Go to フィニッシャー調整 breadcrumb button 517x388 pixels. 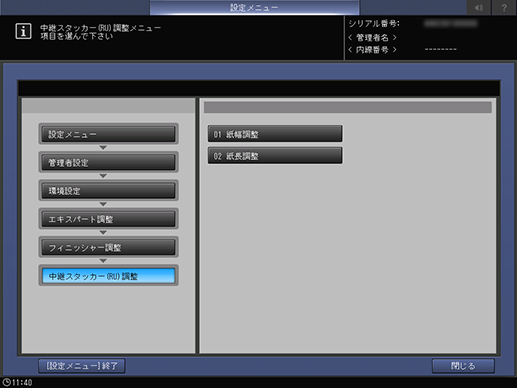click(x=108, y=247)
